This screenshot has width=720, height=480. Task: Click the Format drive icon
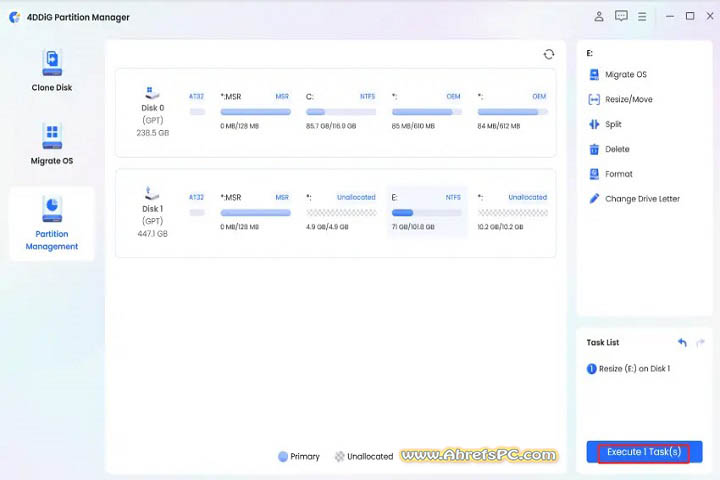tap(594, 174)
